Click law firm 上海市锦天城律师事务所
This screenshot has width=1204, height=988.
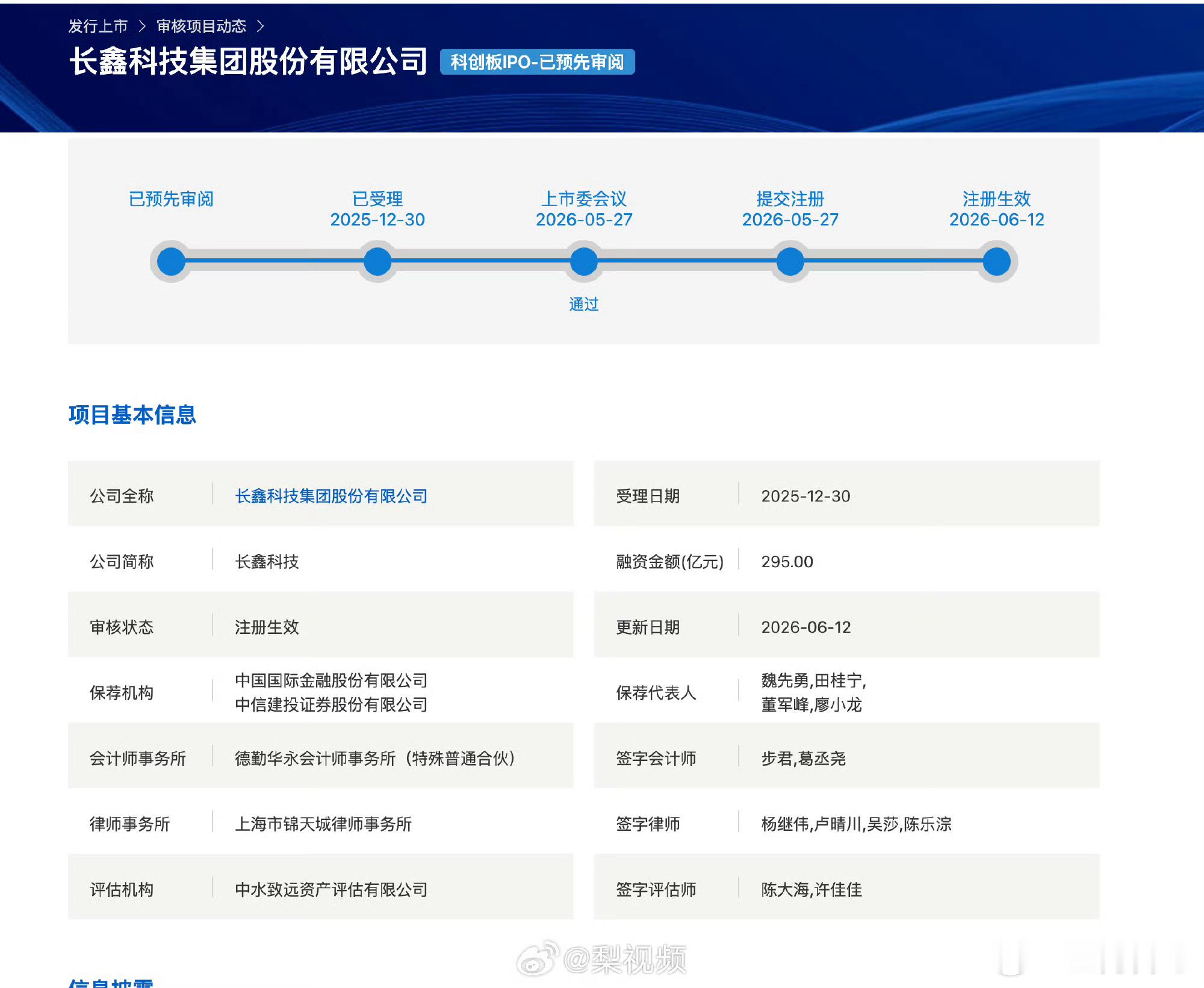pyautogui.click(x=323, y=824)
